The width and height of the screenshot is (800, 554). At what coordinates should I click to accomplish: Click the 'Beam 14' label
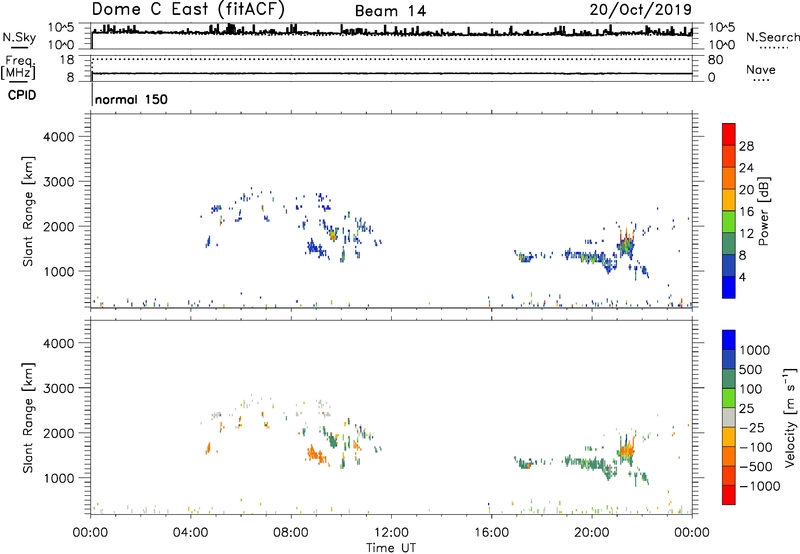click(390, 11)
